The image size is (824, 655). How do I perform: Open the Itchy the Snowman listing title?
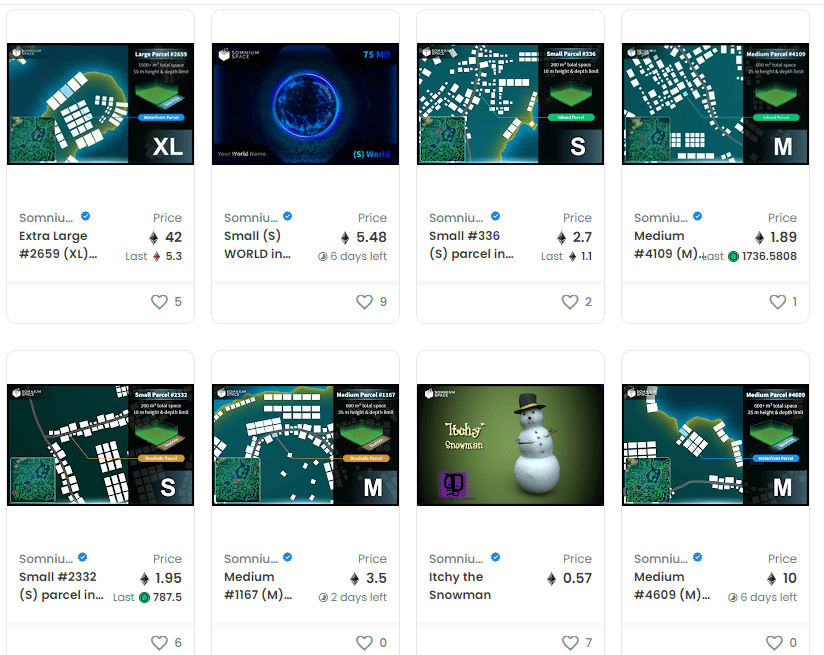click(x=461, y=586)
